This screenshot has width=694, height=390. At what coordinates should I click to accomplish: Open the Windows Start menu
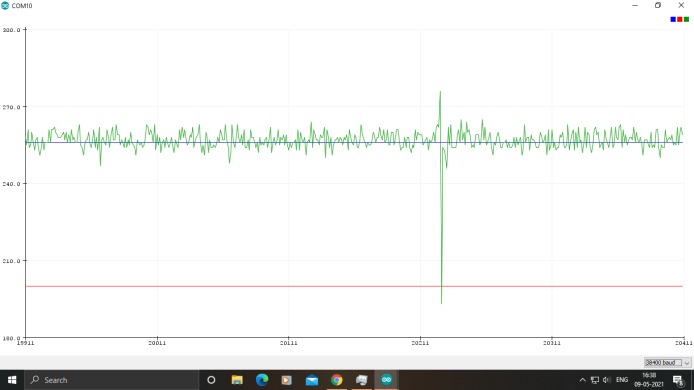[x=12, y=380]
